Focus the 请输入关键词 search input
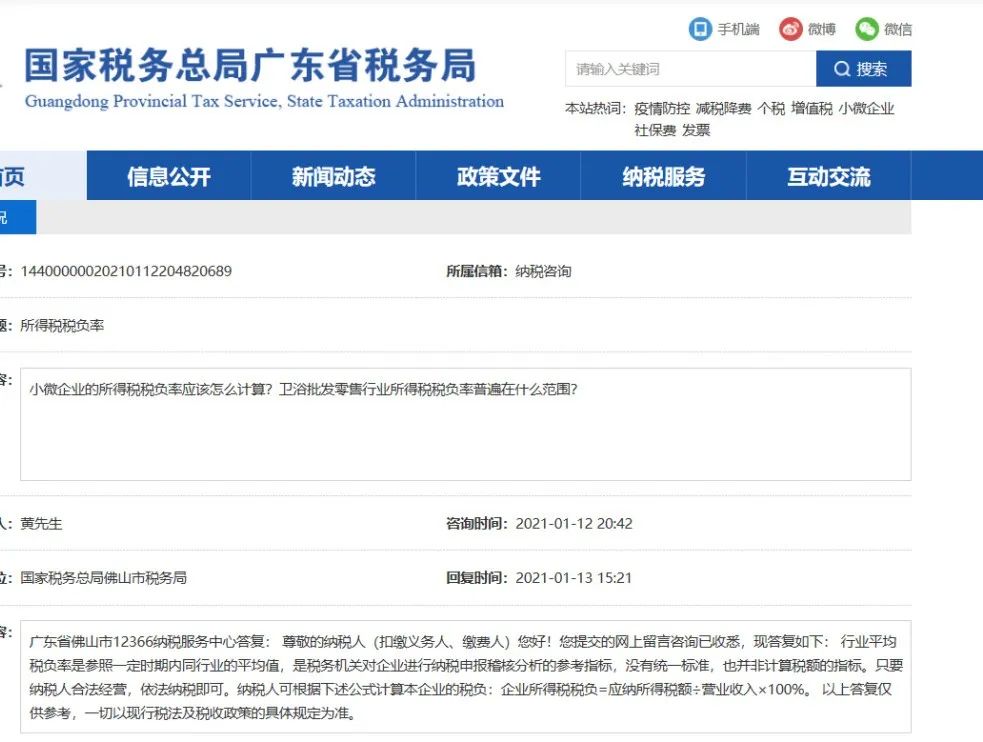 pyautogui.click(x=690, y=69)
